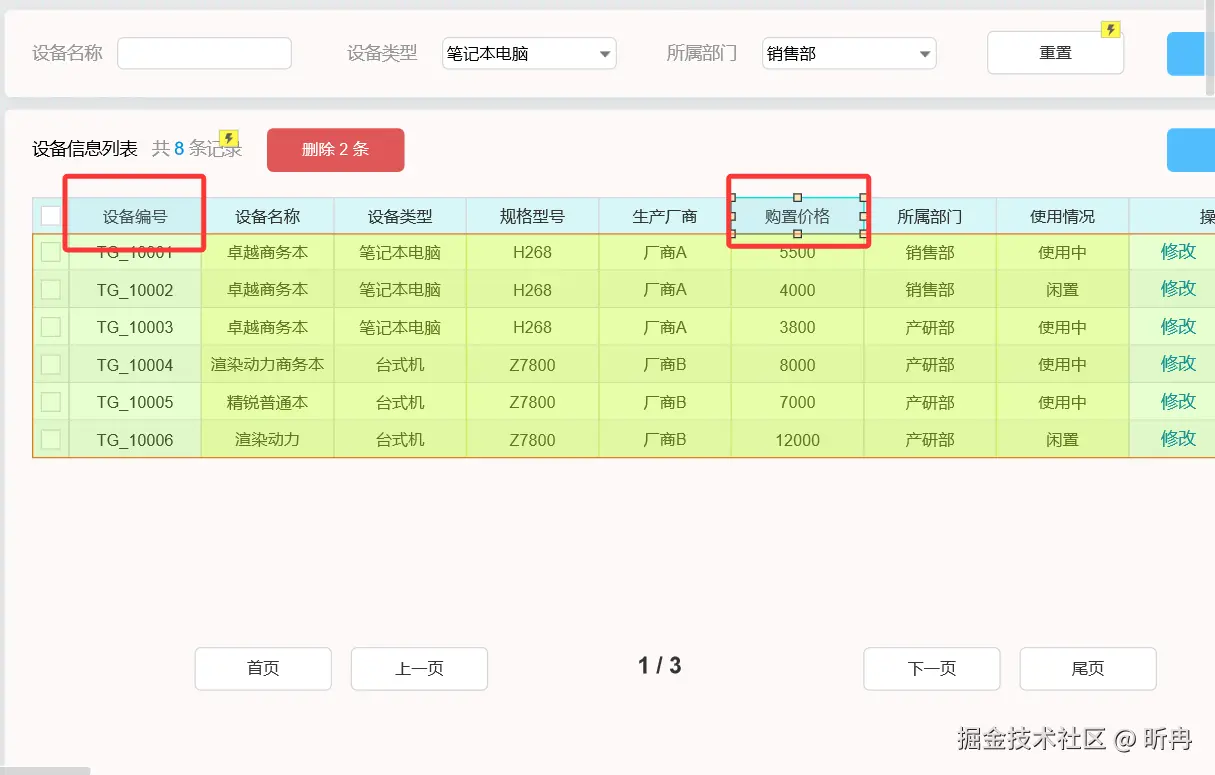Click the TG_10004 cell
The height and width of the screenshot is (775, 1215).
[135, 365]
